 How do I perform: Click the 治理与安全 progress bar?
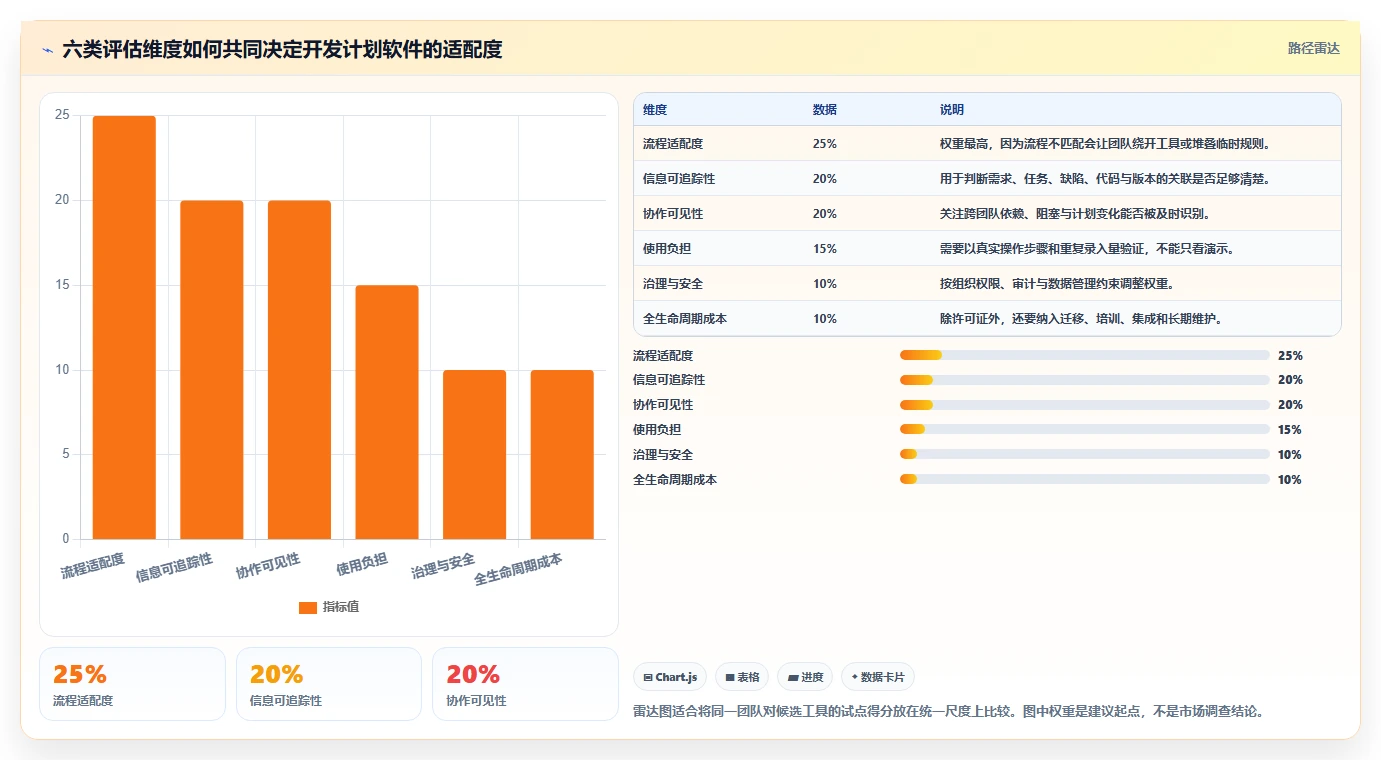(x=1085, y=455)
